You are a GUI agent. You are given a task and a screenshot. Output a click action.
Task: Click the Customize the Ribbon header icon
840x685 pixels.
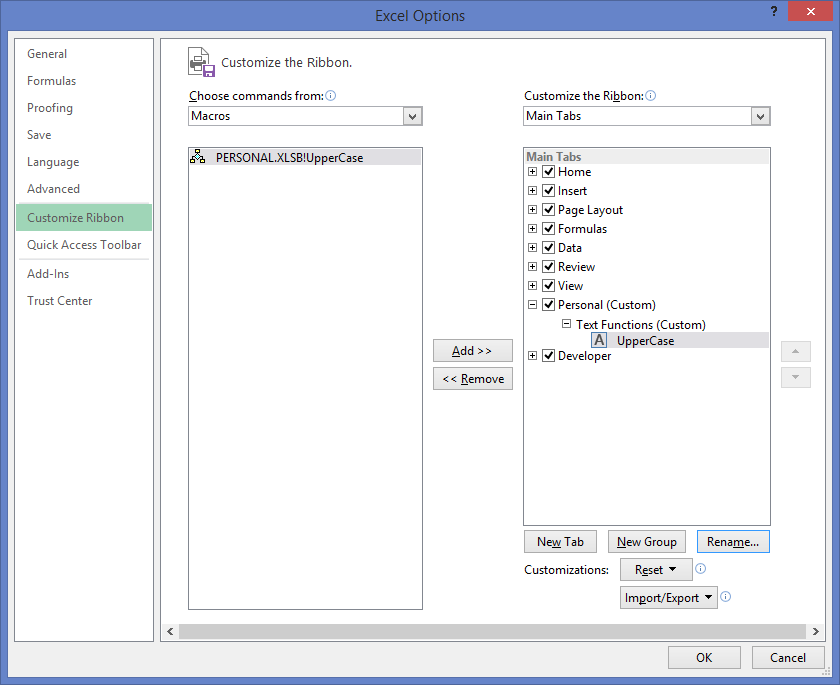[201, 62]
